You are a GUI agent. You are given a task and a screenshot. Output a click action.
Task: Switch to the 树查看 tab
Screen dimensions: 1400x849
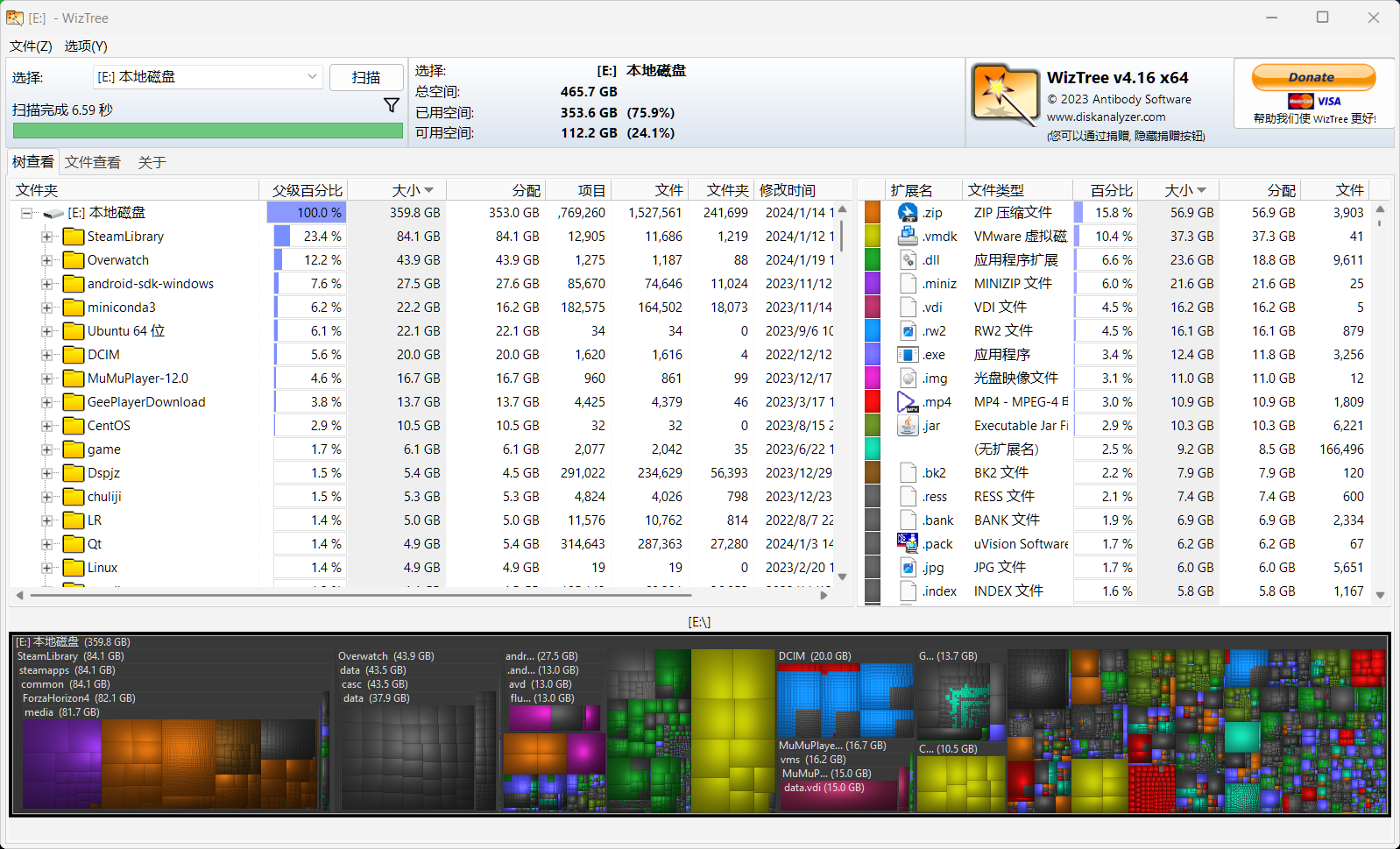point(33,162)
